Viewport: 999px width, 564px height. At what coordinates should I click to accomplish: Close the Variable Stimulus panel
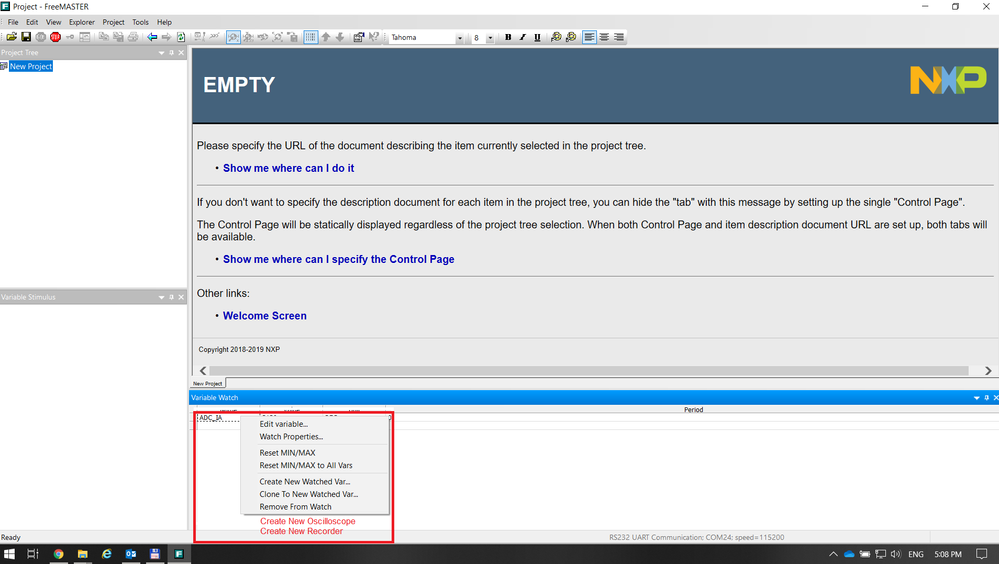click(182, 297)
